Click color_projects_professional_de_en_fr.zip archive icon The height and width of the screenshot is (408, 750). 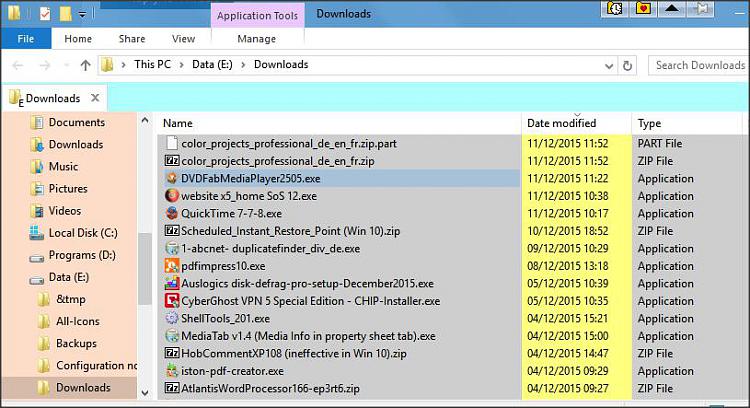coord(172,161)
